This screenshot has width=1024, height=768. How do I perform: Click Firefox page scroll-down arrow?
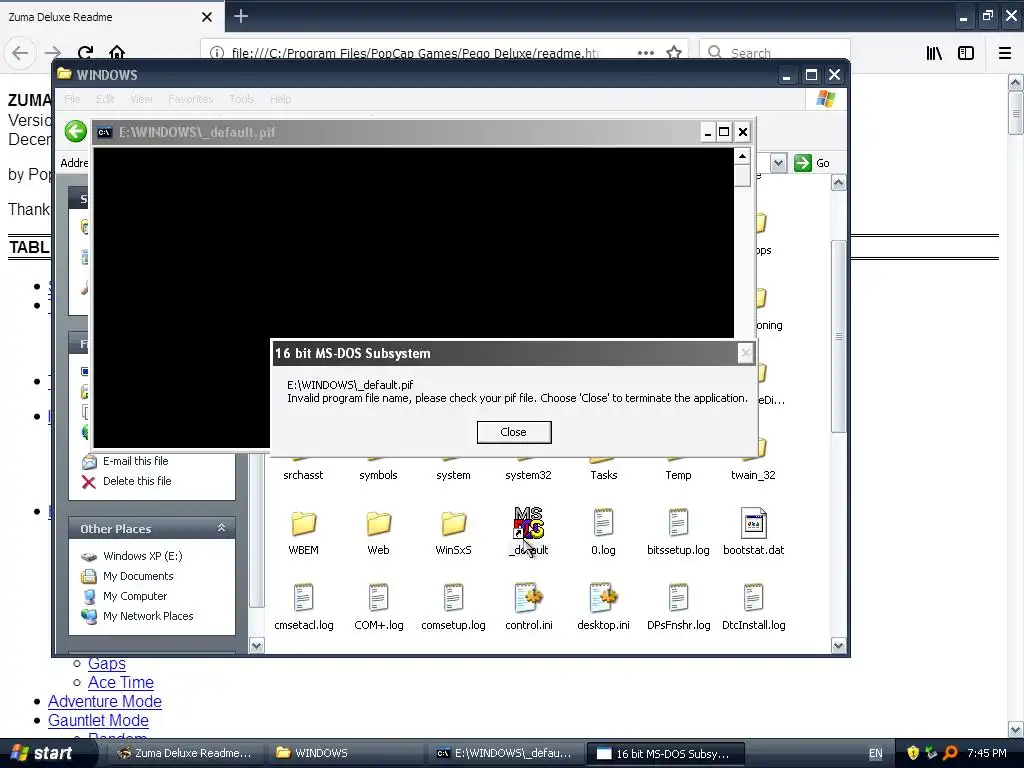(x=1016, y=729)
